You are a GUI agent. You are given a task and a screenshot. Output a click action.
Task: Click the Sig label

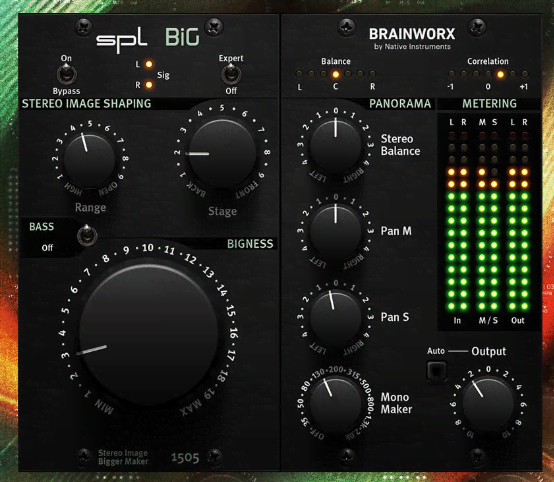click(163, 75)
